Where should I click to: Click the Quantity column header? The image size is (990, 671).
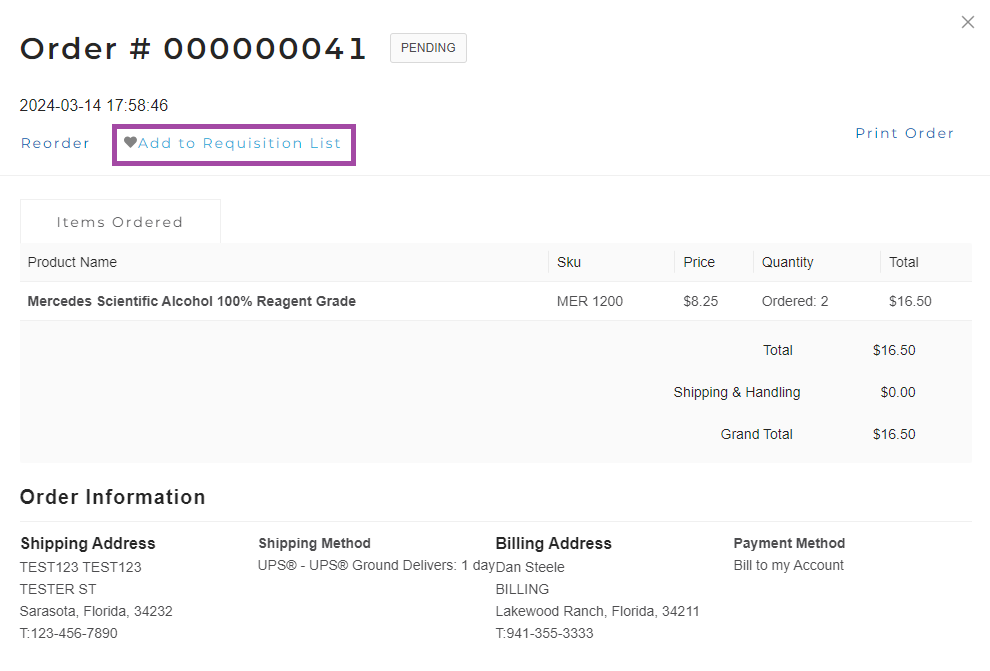click(787, 262)
